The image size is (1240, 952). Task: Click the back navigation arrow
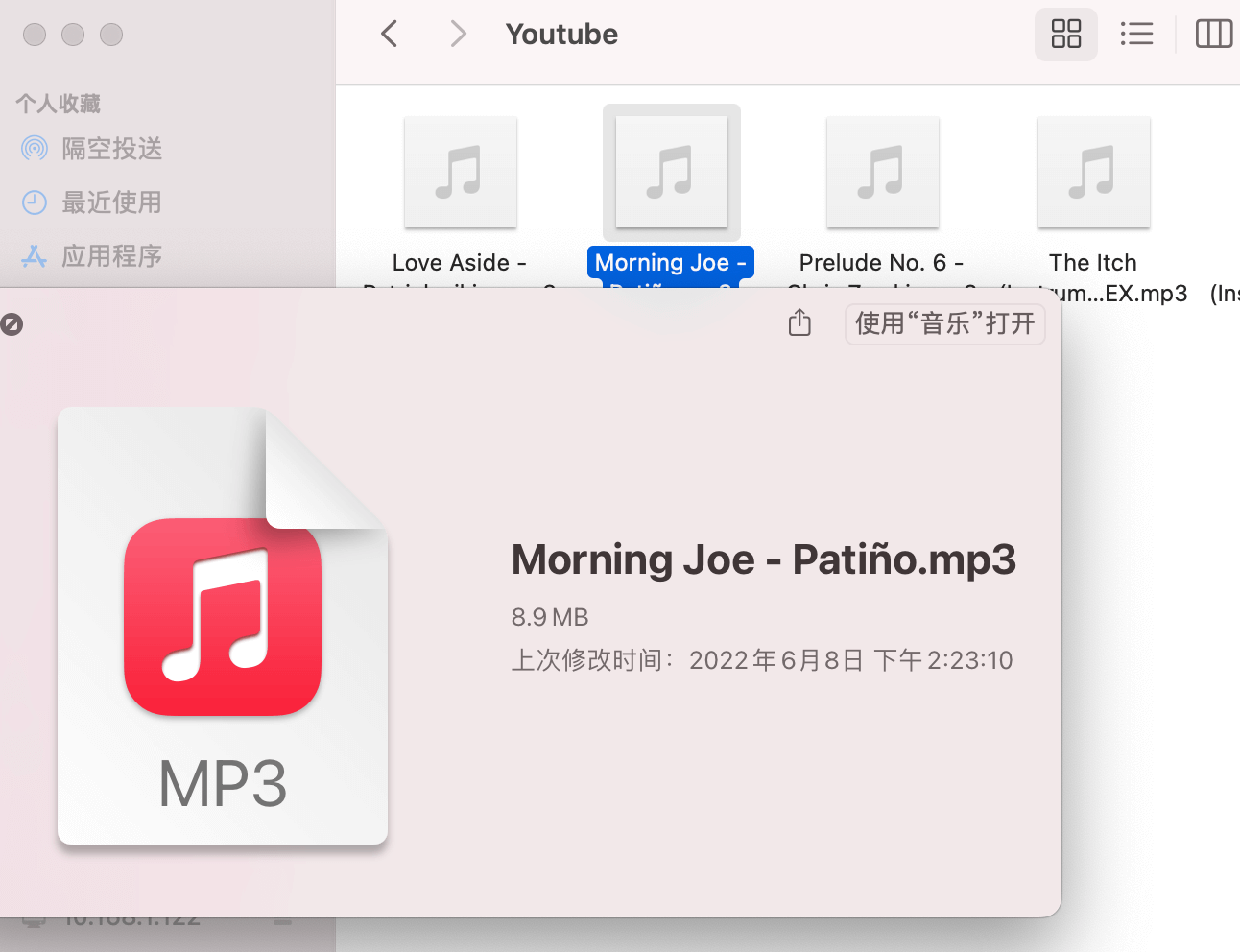point(390,35)
